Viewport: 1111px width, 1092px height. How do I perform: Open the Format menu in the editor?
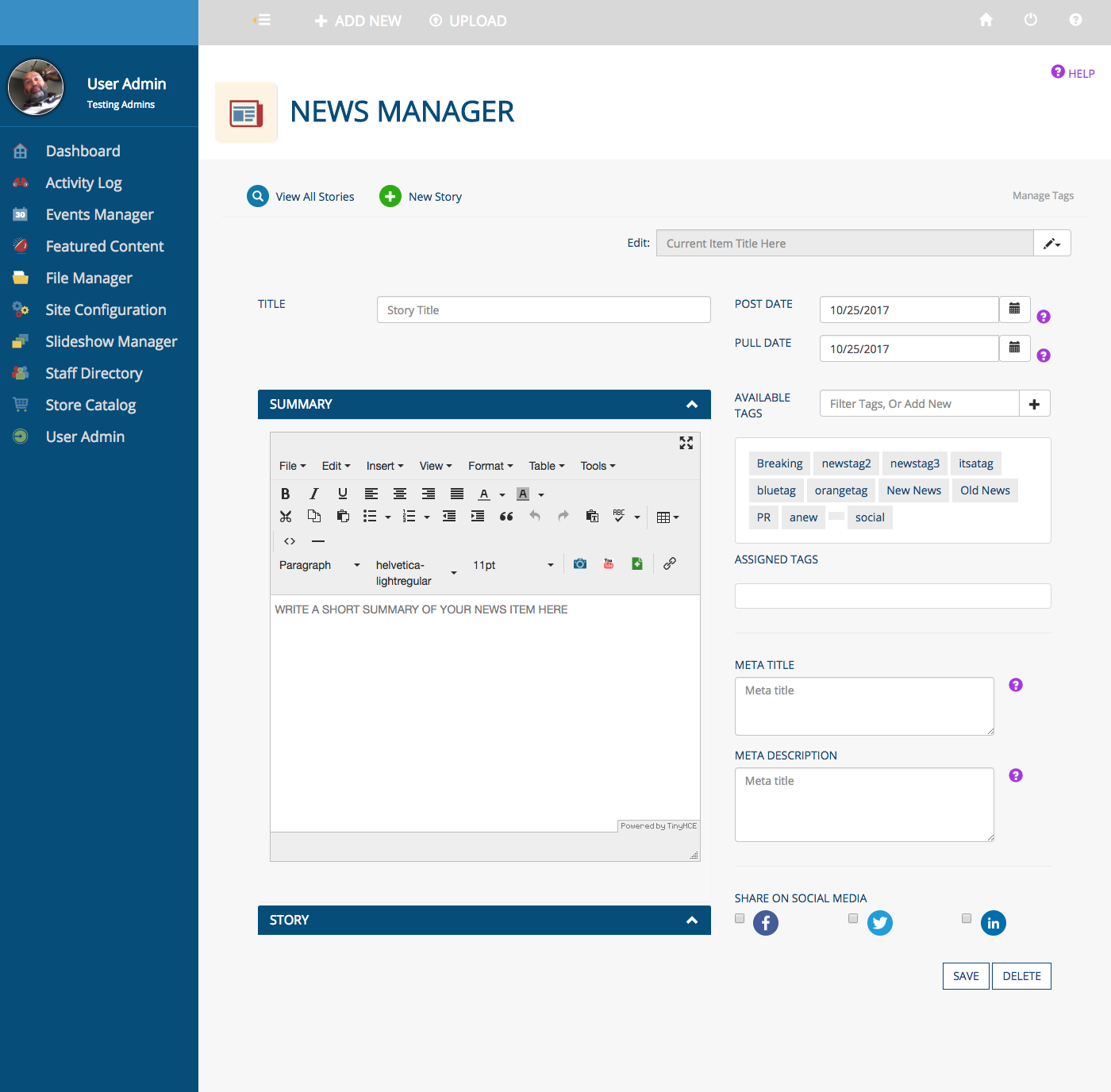pos(490,466)
